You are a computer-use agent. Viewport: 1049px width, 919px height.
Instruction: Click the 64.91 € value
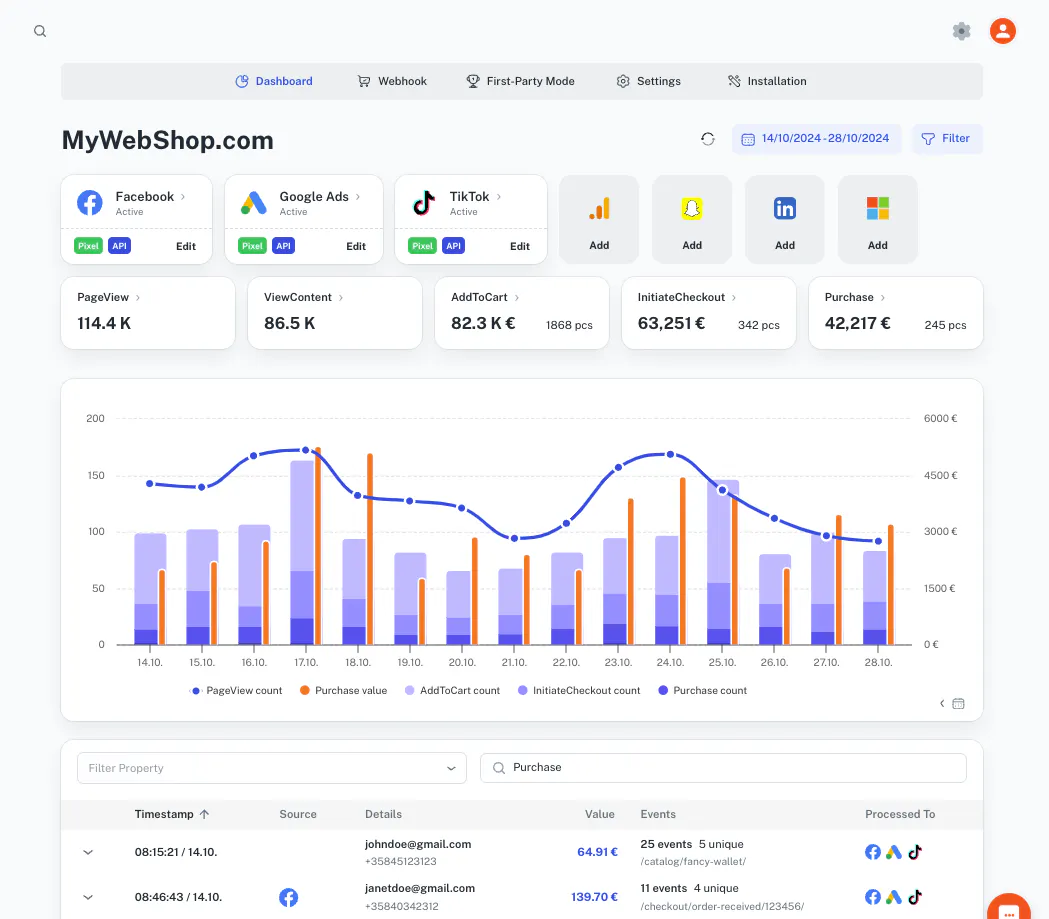[597, 852]
